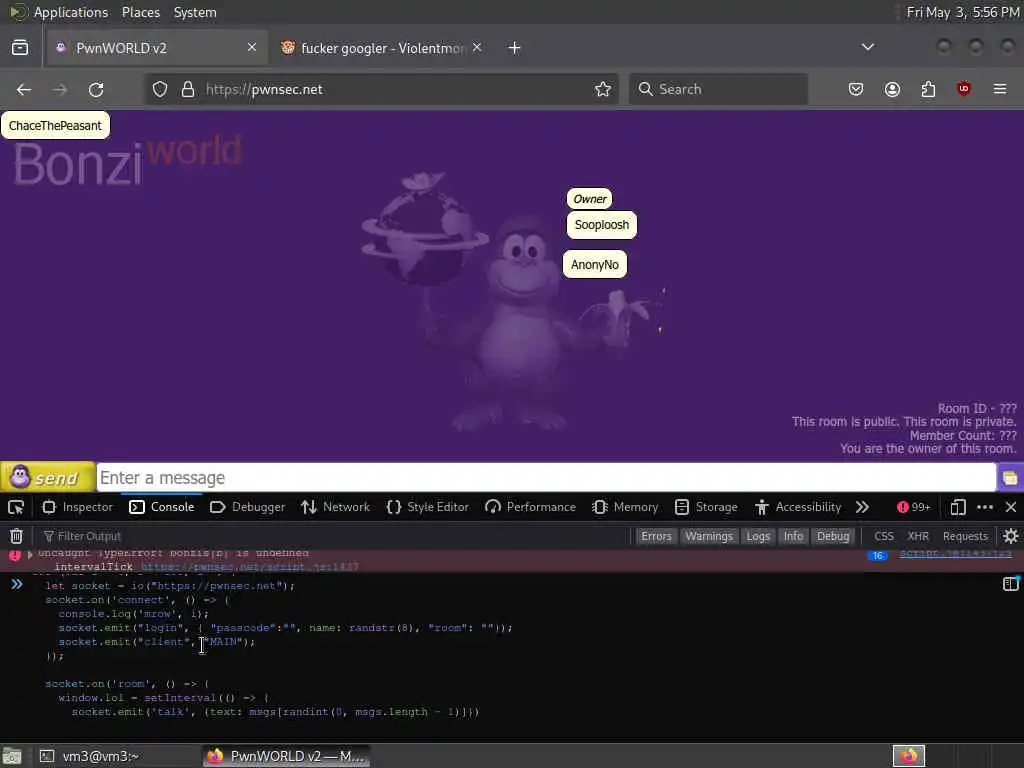Screen dimensions: 1024x768
Task: Open the script.js source link
Action: [955, 554]
